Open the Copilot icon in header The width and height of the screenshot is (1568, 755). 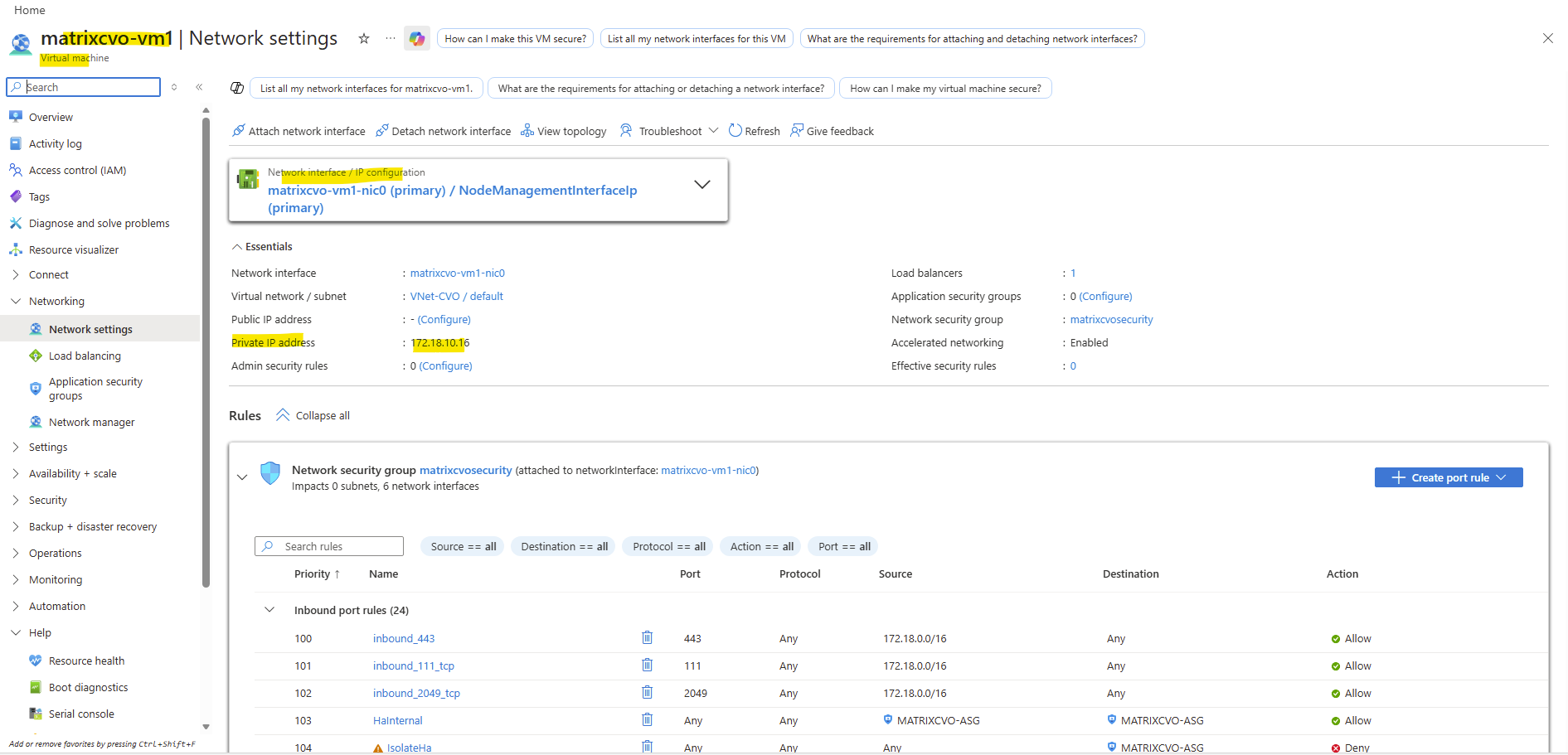[416, 38]
